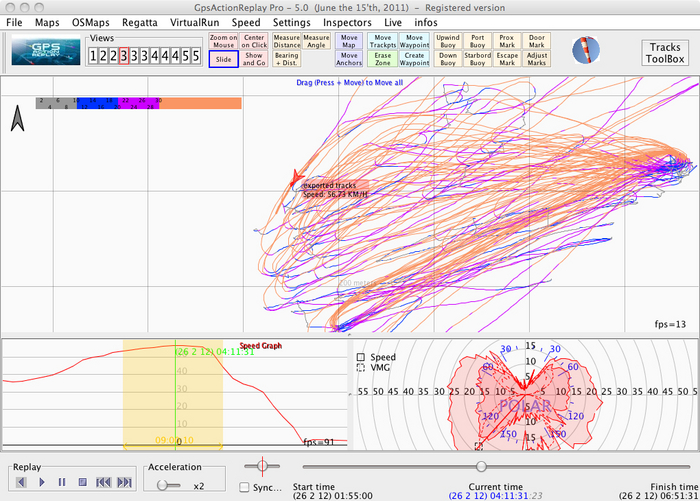Click the purple segment of speed legend
Screen dimensions: 700x501
pos(139,103)
